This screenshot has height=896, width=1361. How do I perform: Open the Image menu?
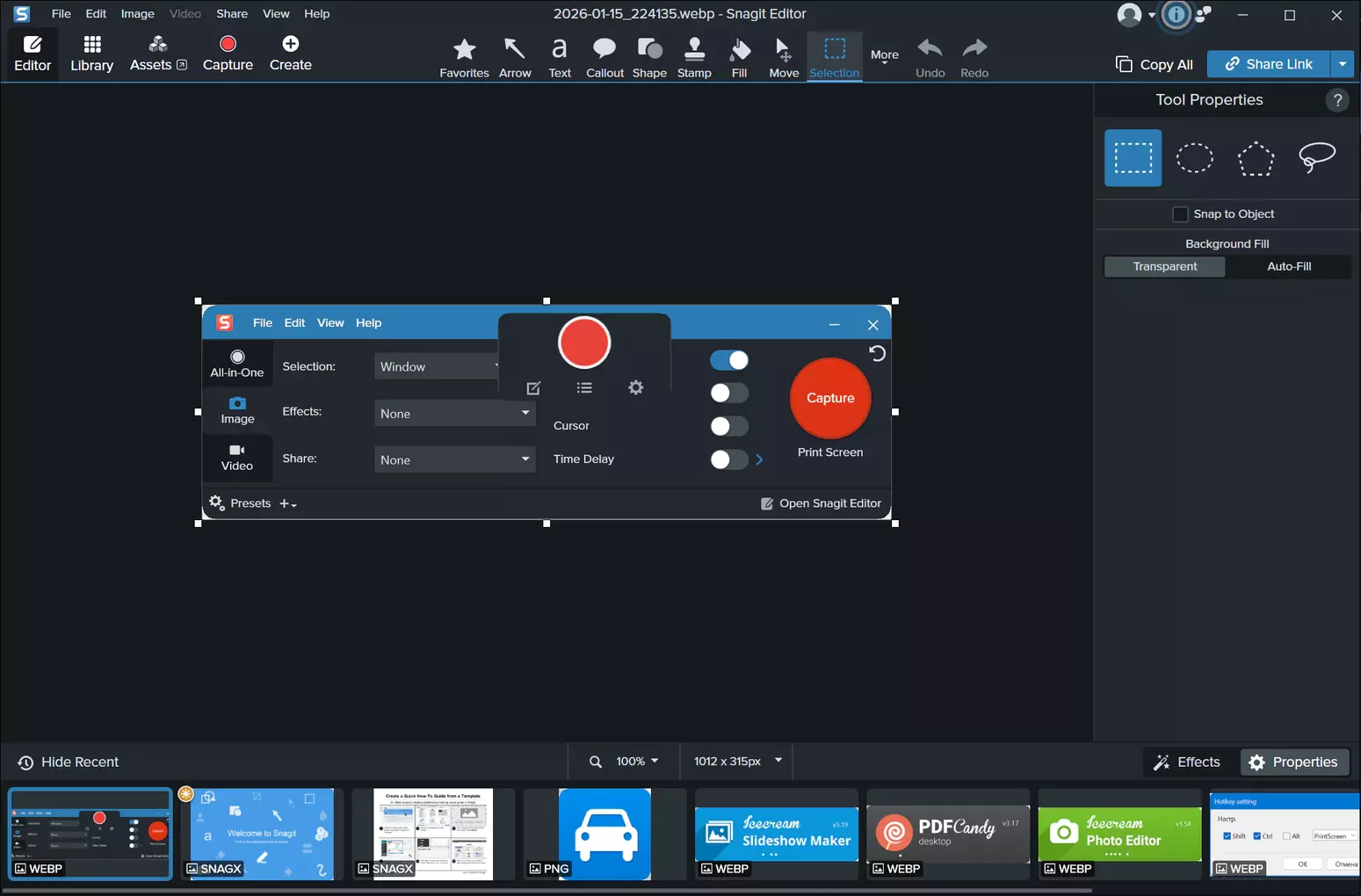pyautogui.click(x=137, y=14)
